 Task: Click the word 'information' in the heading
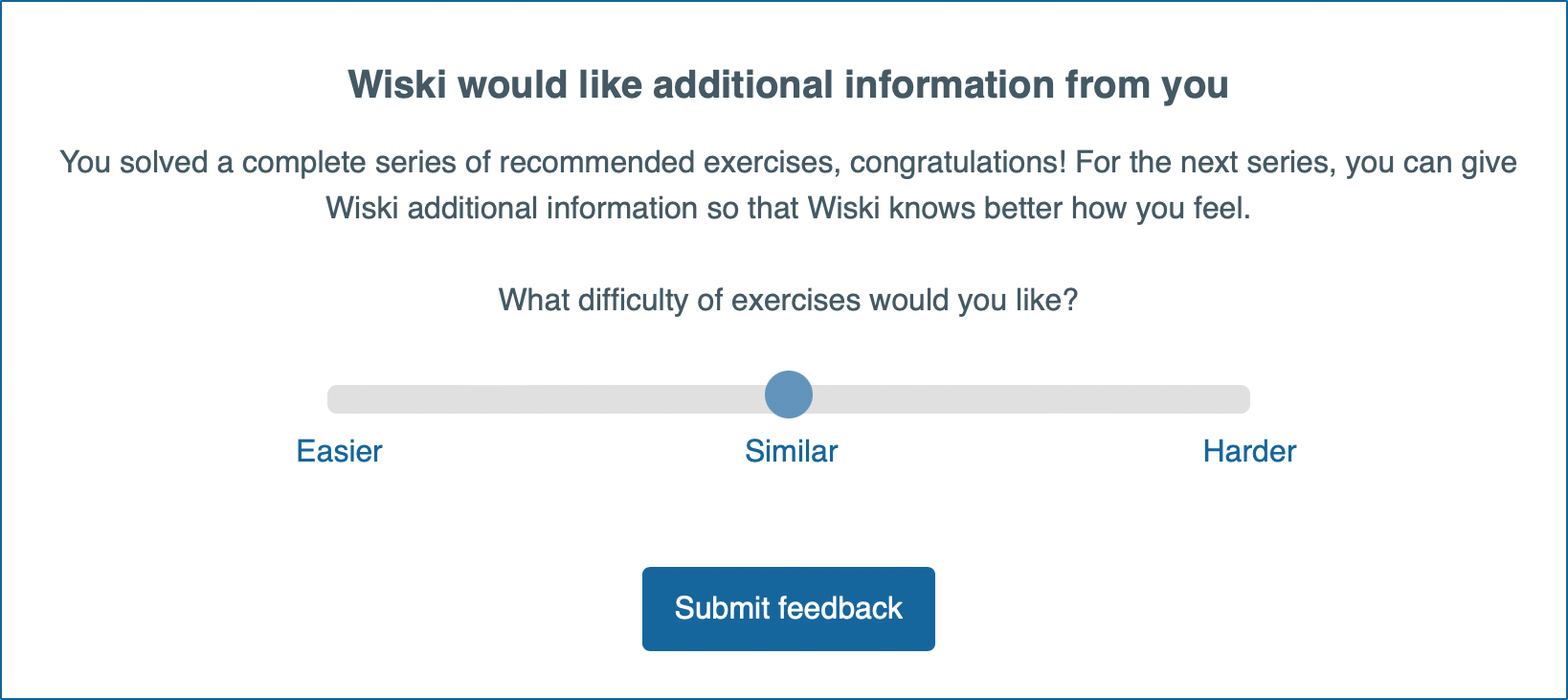pyautogui.click(x=949, y=84)
